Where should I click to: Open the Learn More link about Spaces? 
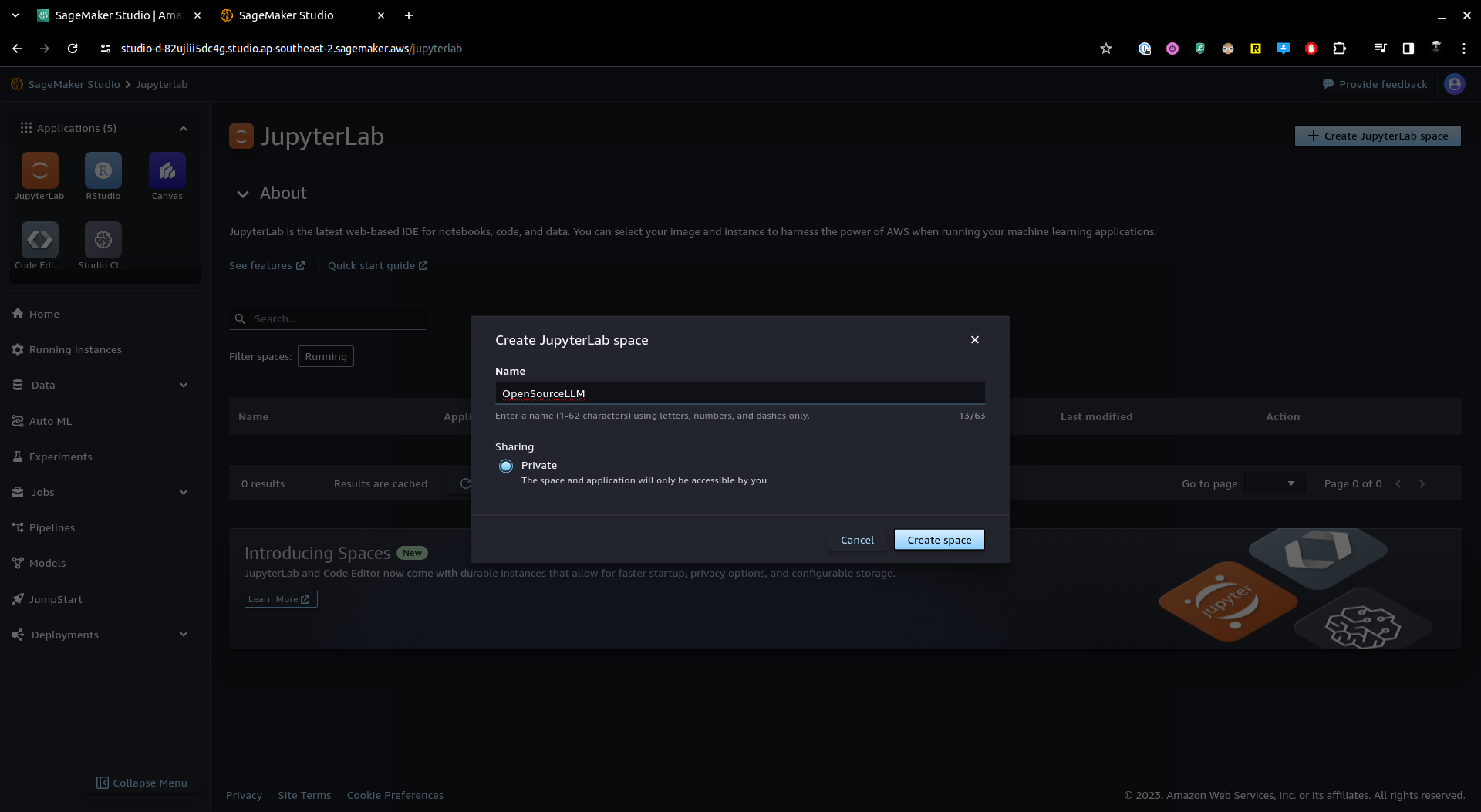point(280,598)
